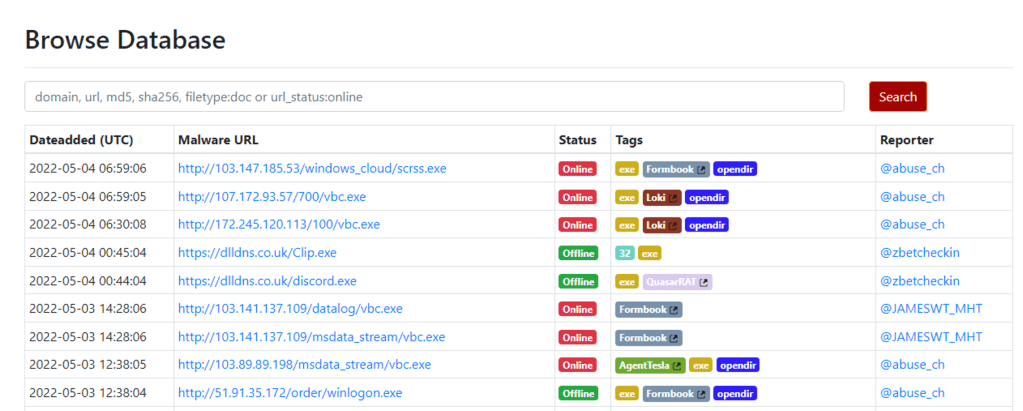
Task: Click the Loki tag for 107.172.93.57 row
Action: pyautogui.click(x=661, y=197)
